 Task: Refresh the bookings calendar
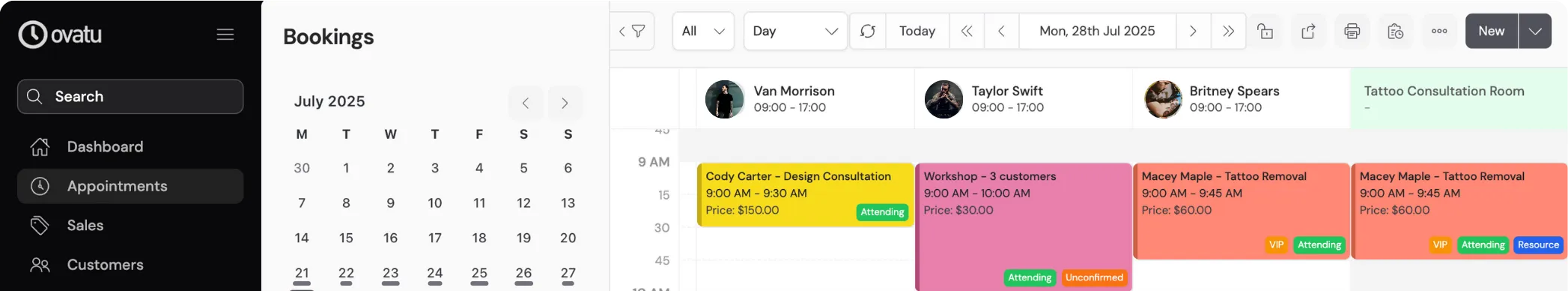(x=868, y=31)
